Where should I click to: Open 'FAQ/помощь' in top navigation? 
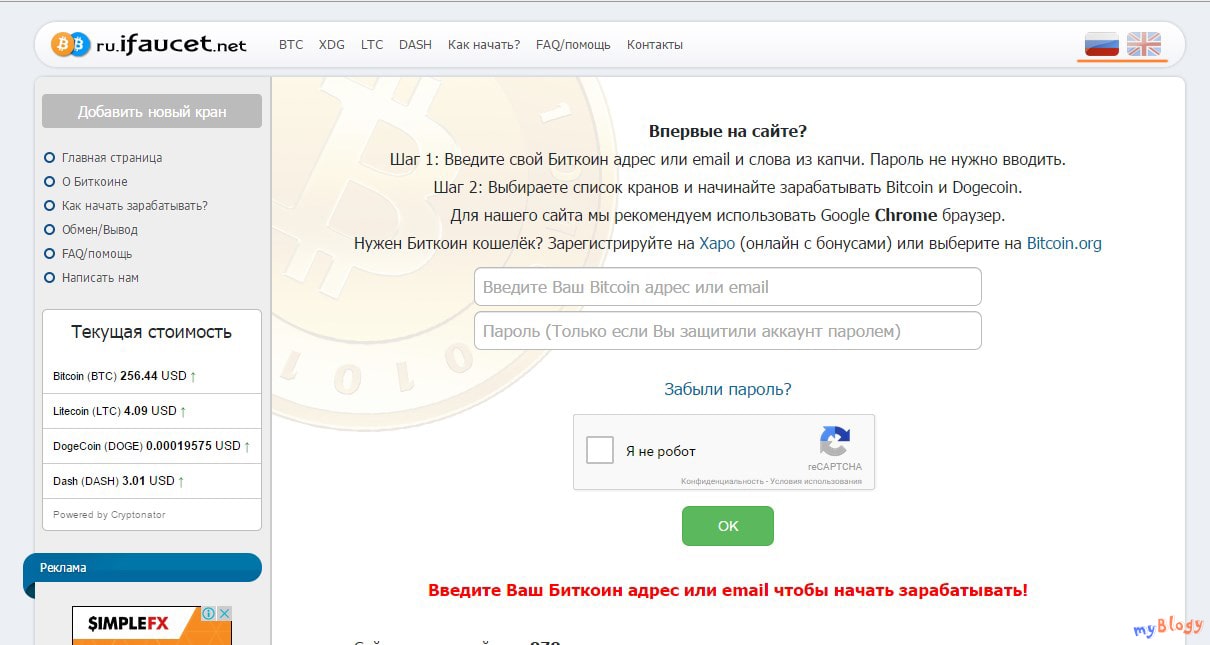(573, 45)
